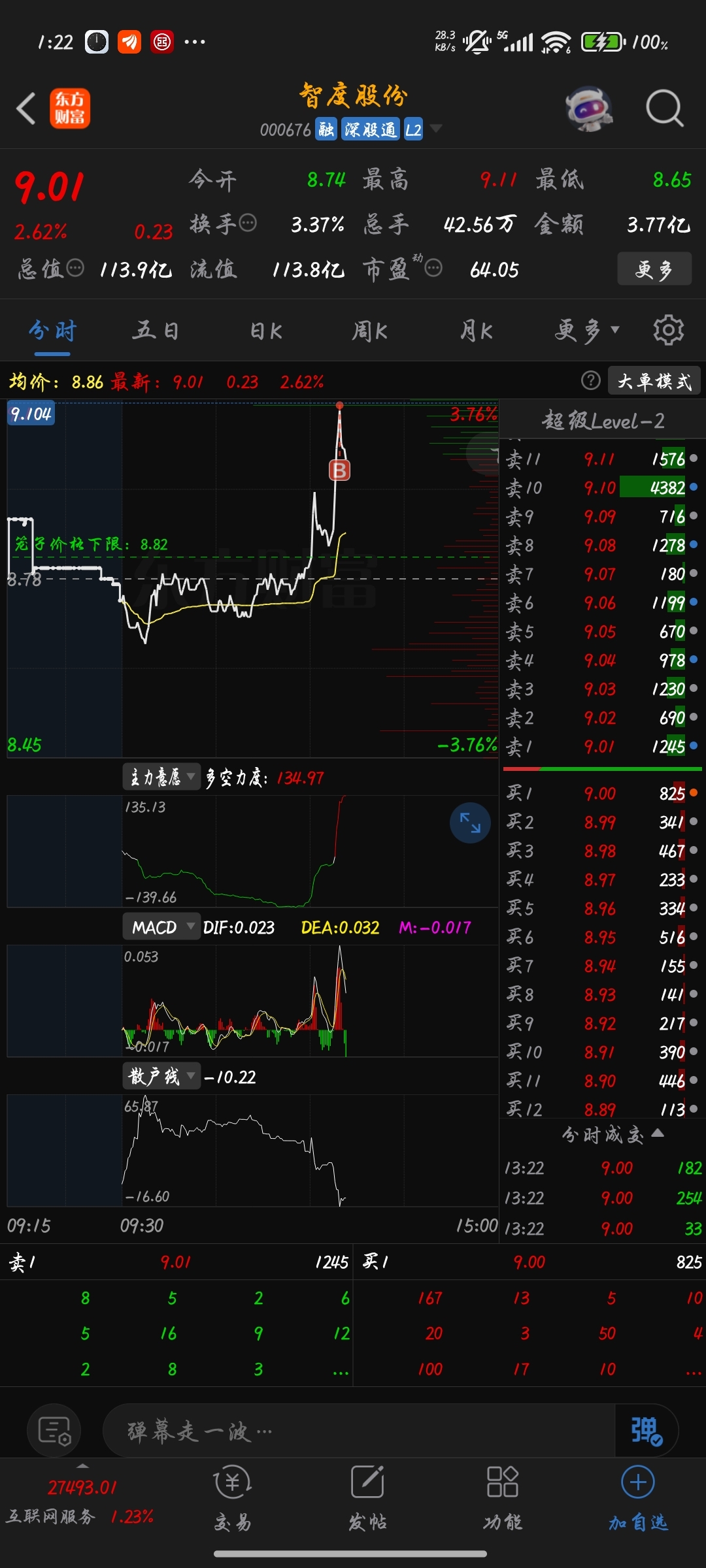
Task: Tap the L2 level badge
Action: click(413, 129)
